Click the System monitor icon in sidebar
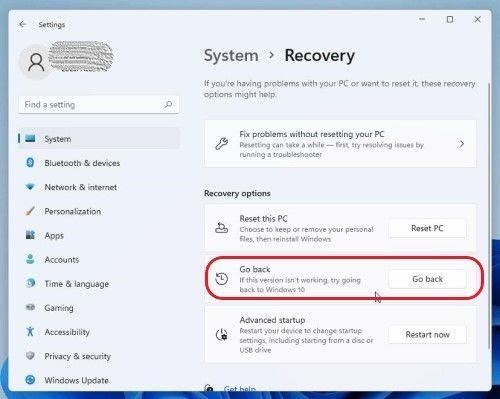Image resolution: width=500 pixels, height=399 pixels. tap(30, 138)
